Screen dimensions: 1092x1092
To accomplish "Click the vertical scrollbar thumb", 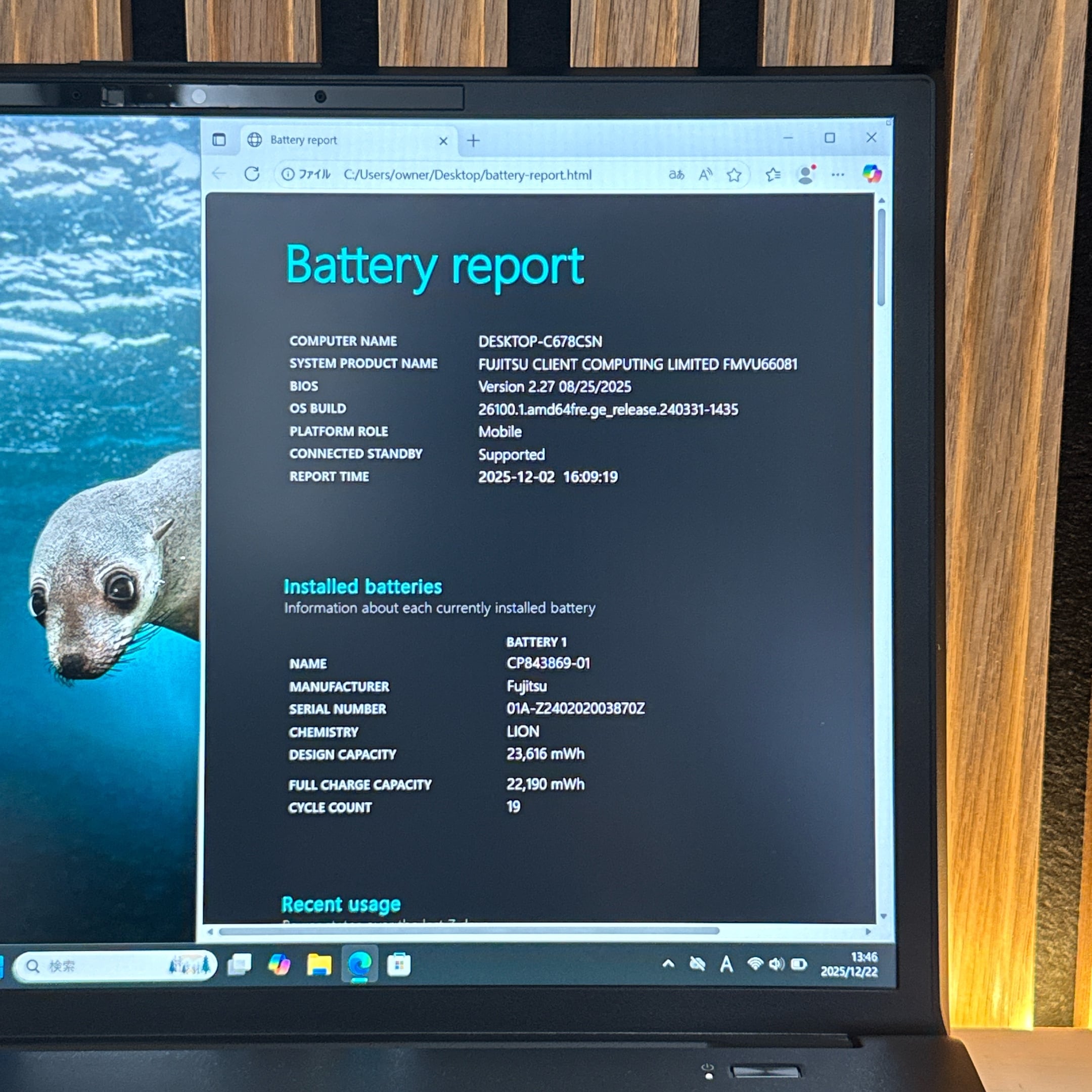I will [881, 257].
